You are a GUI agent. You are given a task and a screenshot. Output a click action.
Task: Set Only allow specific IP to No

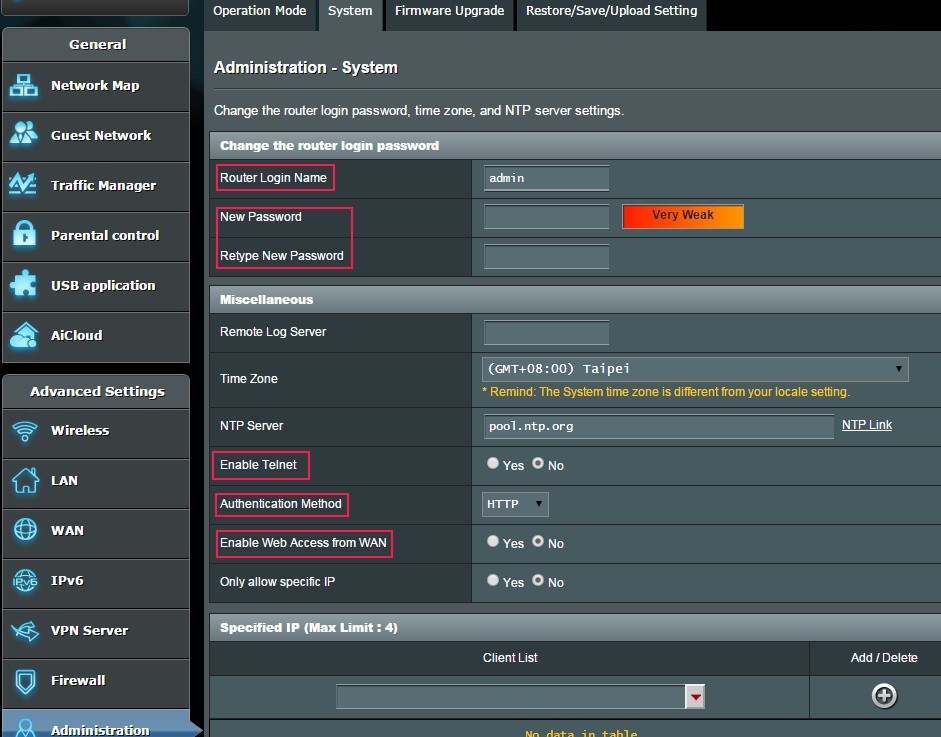click(x=538, y=580)
